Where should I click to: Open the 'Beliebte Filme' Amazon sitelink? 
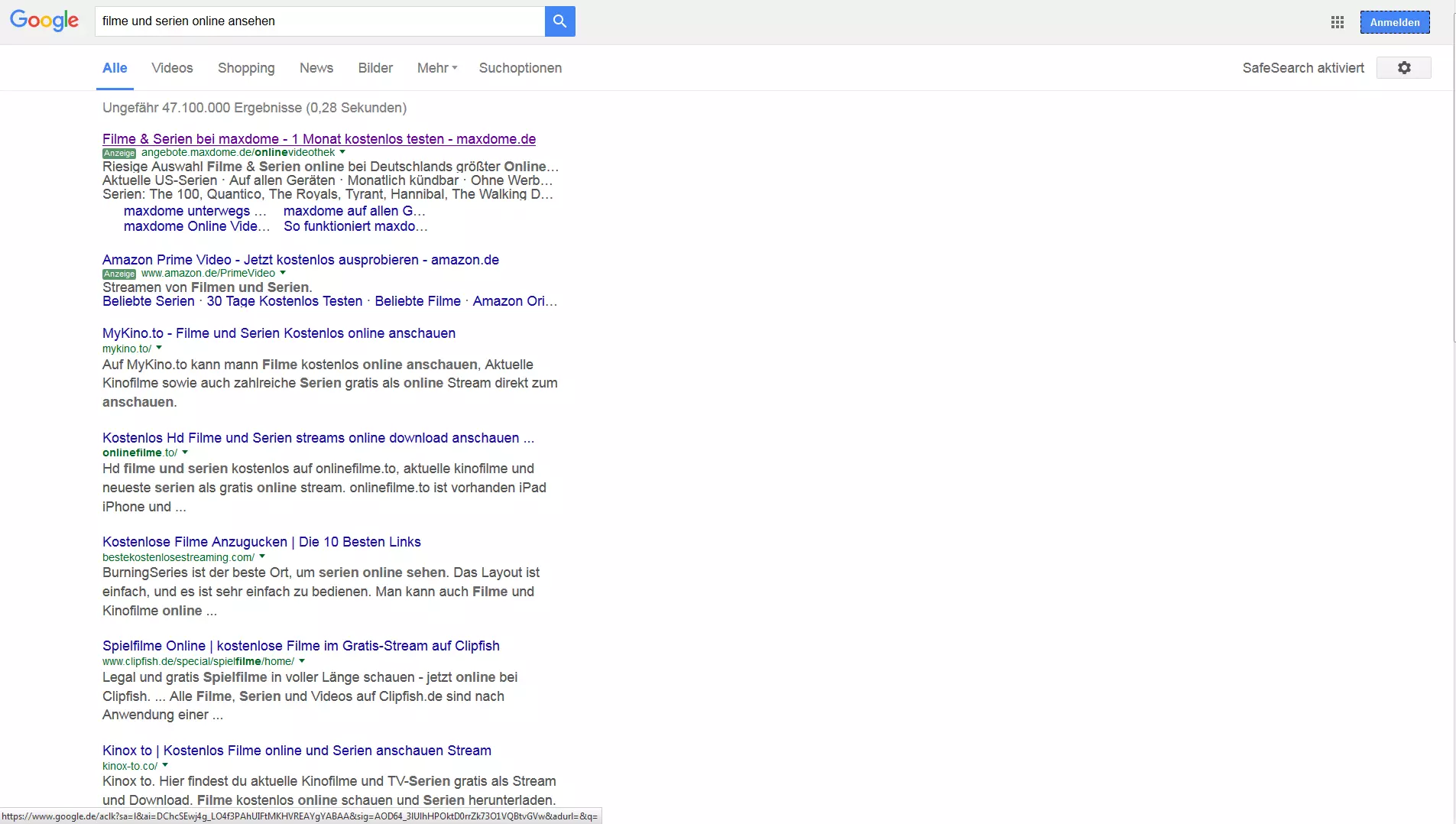[417, 301]
